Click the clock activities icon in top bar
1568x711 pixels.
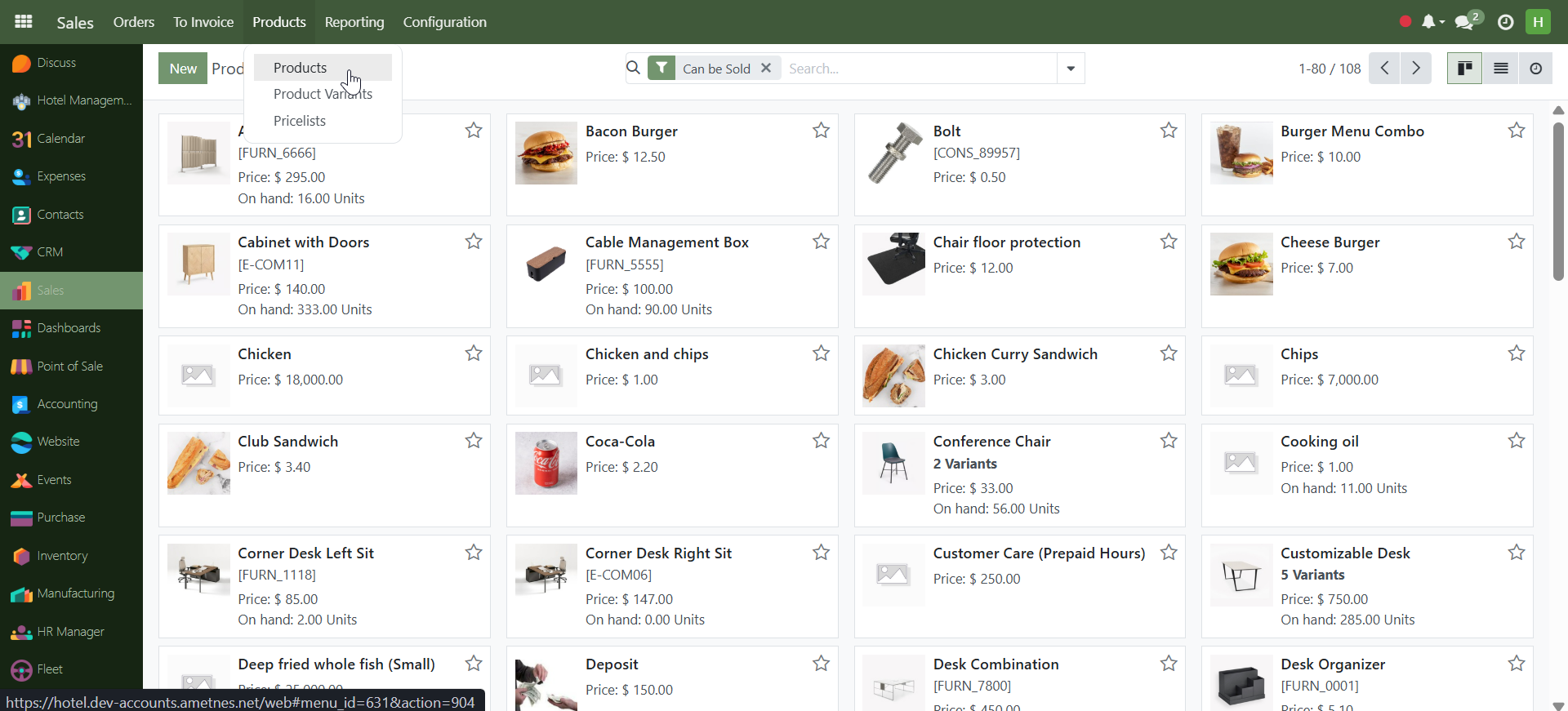click(1505, 22)
